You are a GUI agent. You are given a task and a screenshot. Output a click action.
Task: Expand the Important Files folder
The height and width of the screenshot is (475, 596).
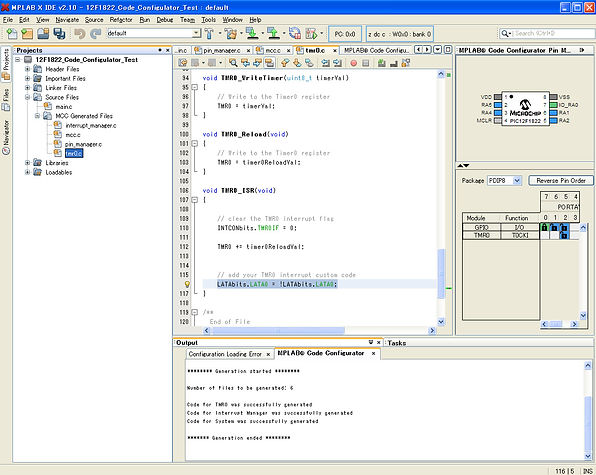pyautogui.click(x=27, y=78)
